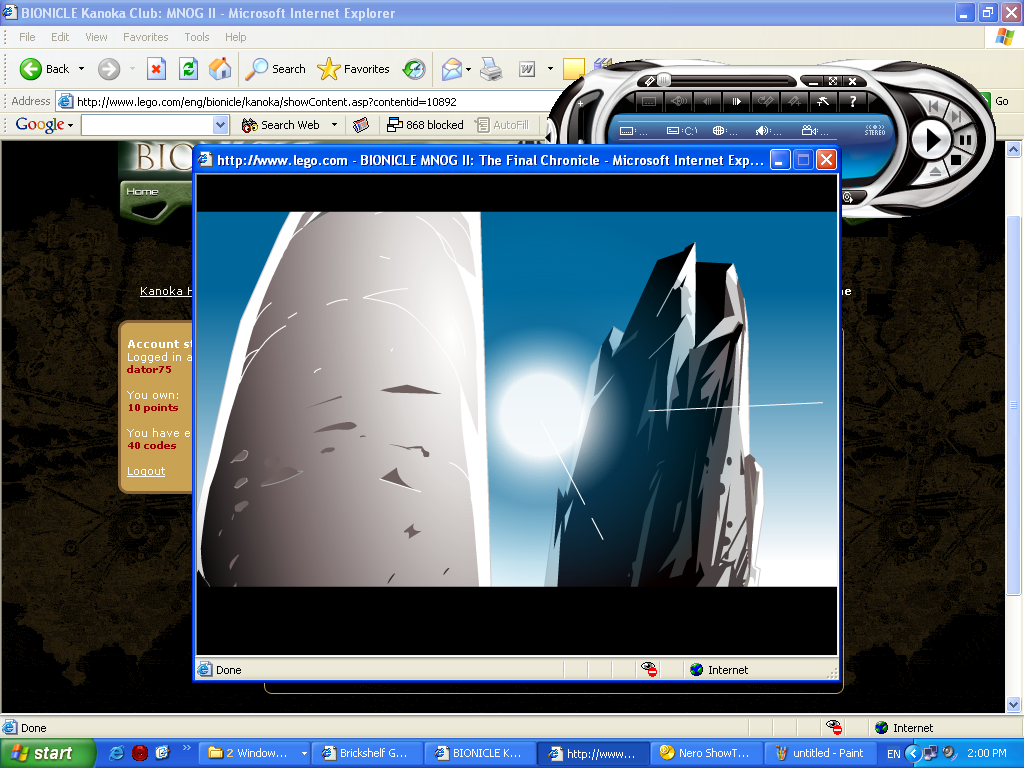Click the media player settings hammer icon
This screenshot has height=768, width=1024.
[823, 101]
